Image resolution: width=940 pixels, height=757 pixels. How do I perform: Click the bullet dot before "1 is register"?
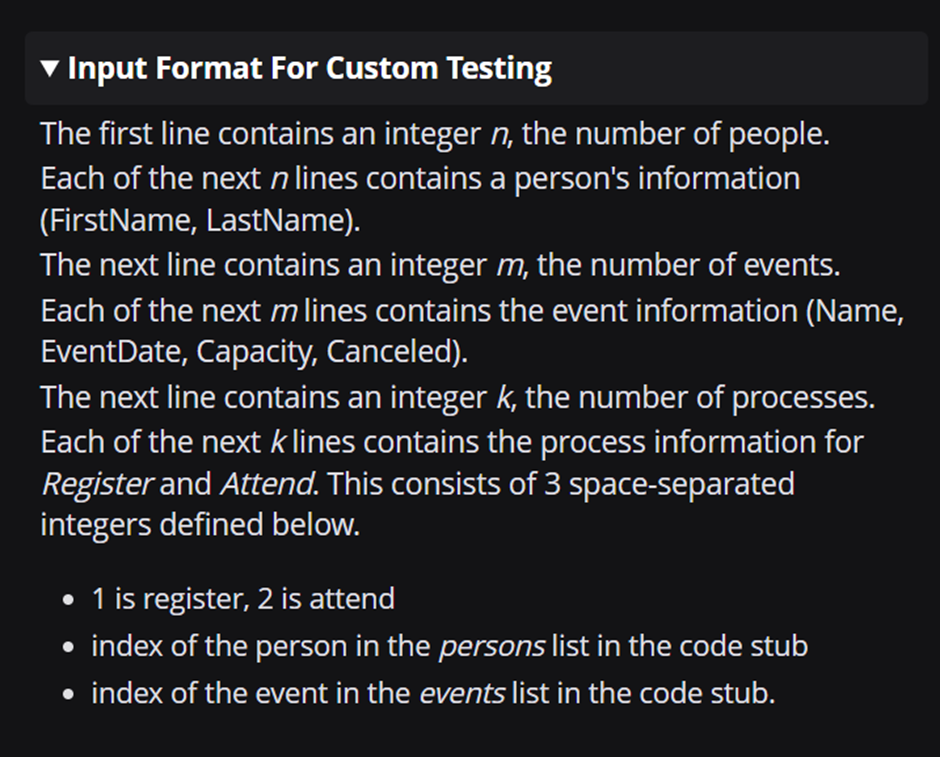pos(67,600)
